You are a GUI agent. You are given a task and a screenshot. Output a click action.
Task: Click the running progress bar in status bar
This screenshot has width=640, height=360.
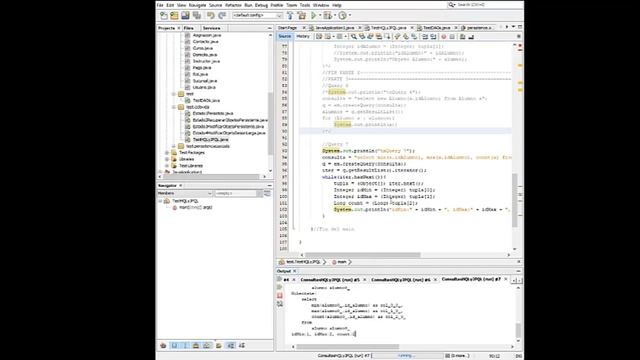pyautogui.click(x=407, y=356)
